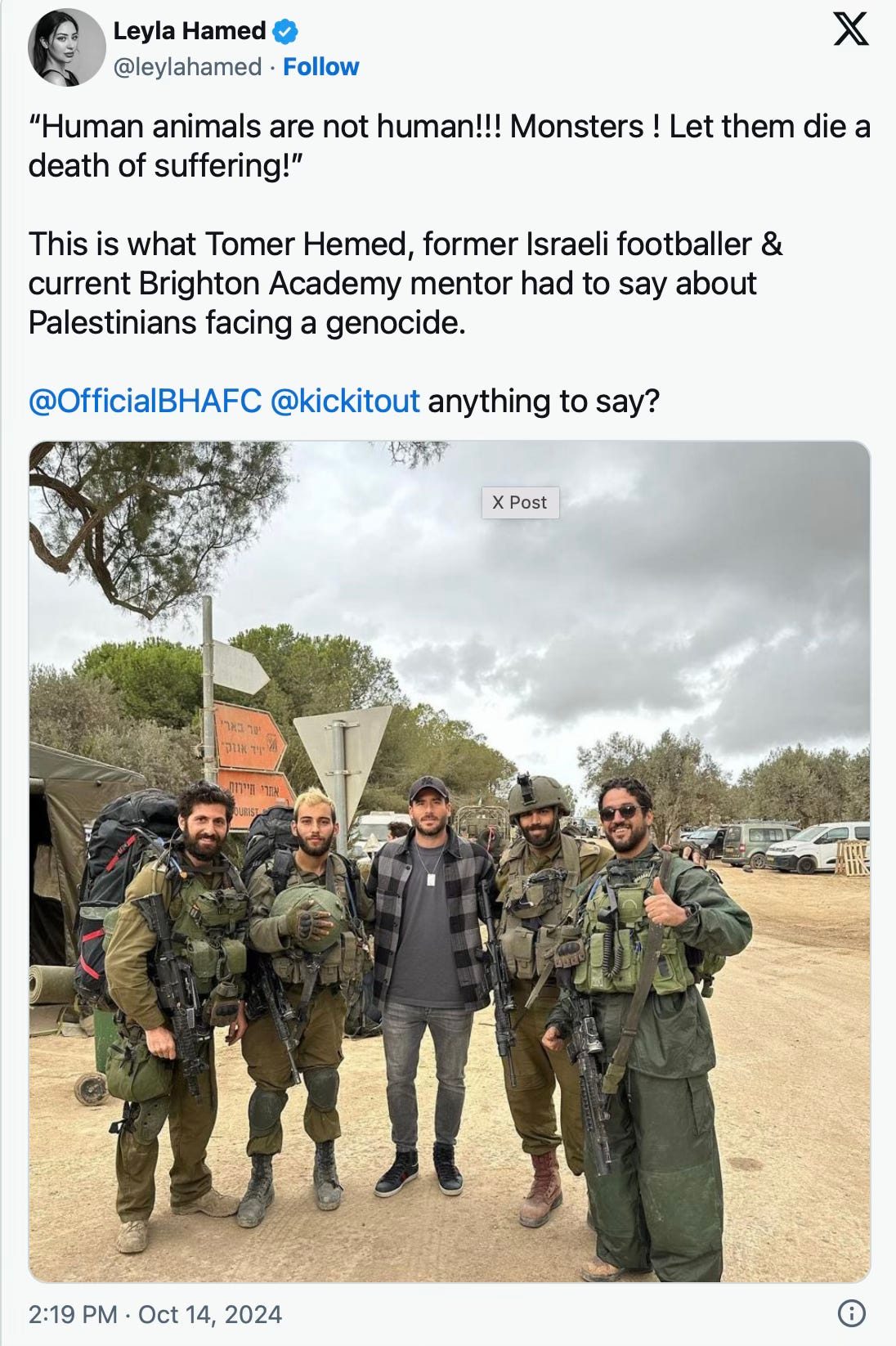Click the white van parked in photo
Viewport: 896px width, 1346px height.
click(x=817, y=846)
